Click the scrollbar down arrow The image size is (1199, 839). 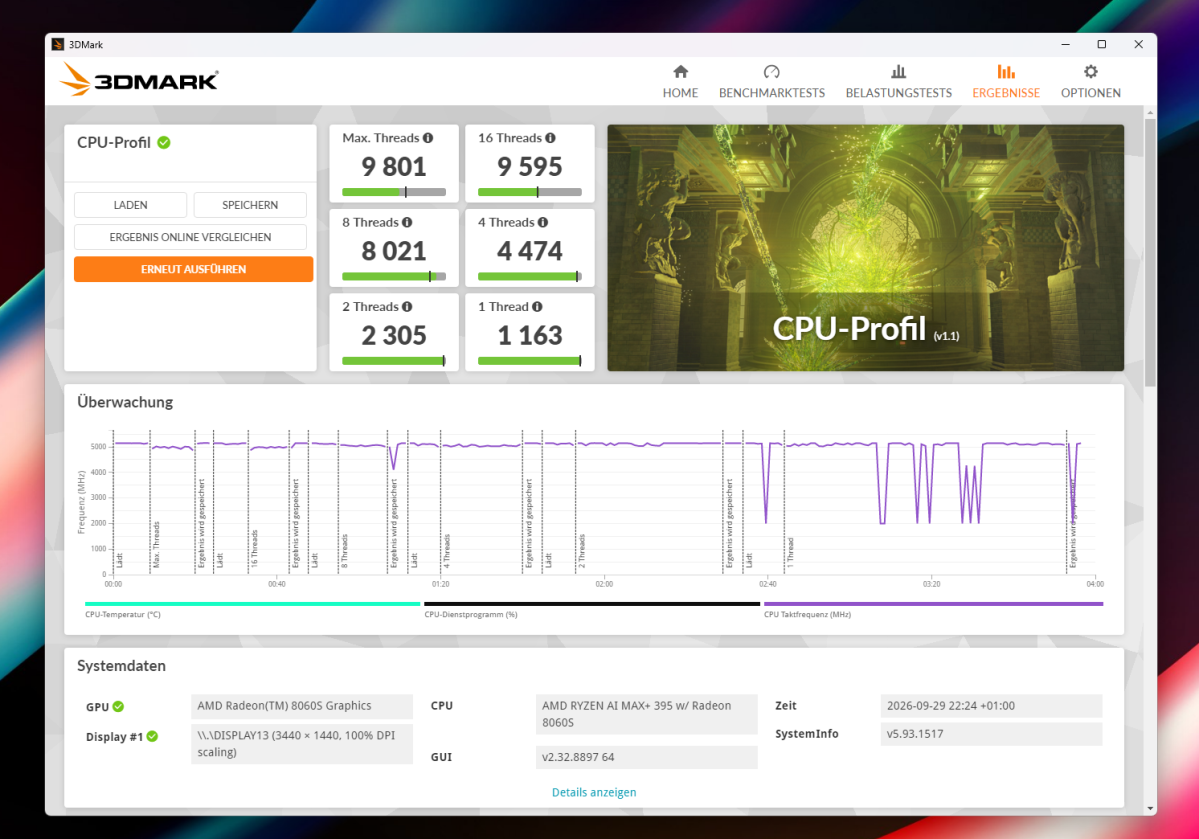click(x=1150, y=808)
